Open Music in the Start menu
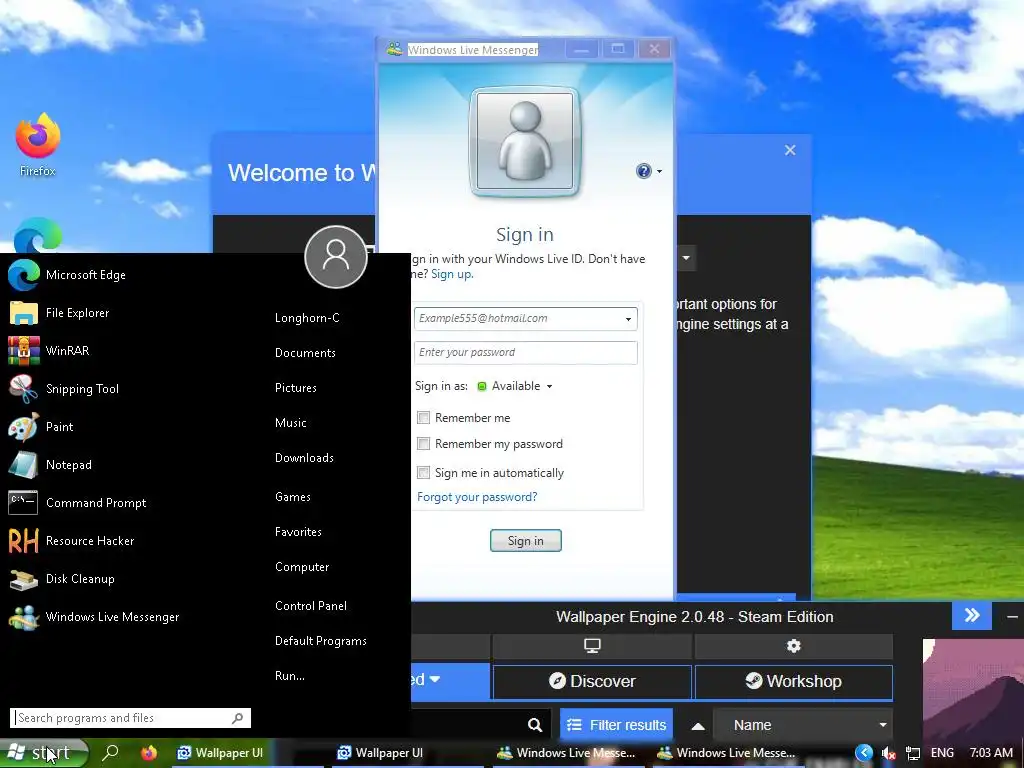 pyautogui.click(x=291, y=423)
